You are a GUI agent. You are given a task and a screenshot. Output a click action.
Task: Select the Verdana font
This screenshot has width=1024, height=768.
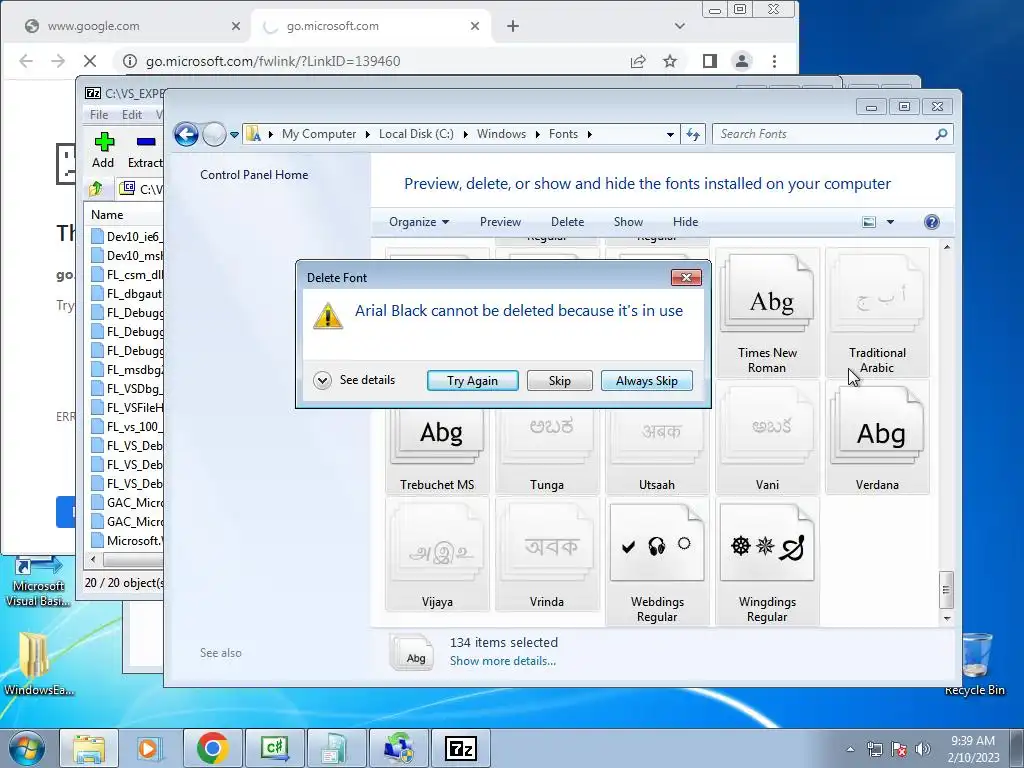tap(877, 438)
